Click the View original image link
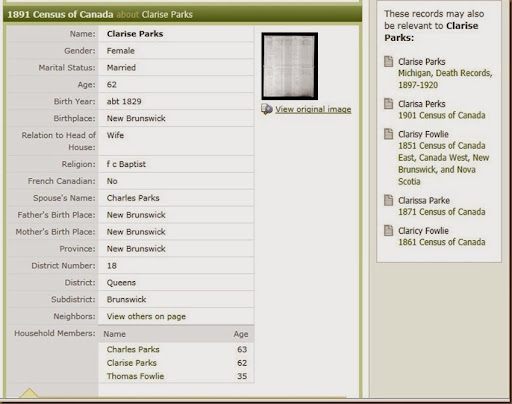Viewport: 512px width, 404px height. coord(313,109)
